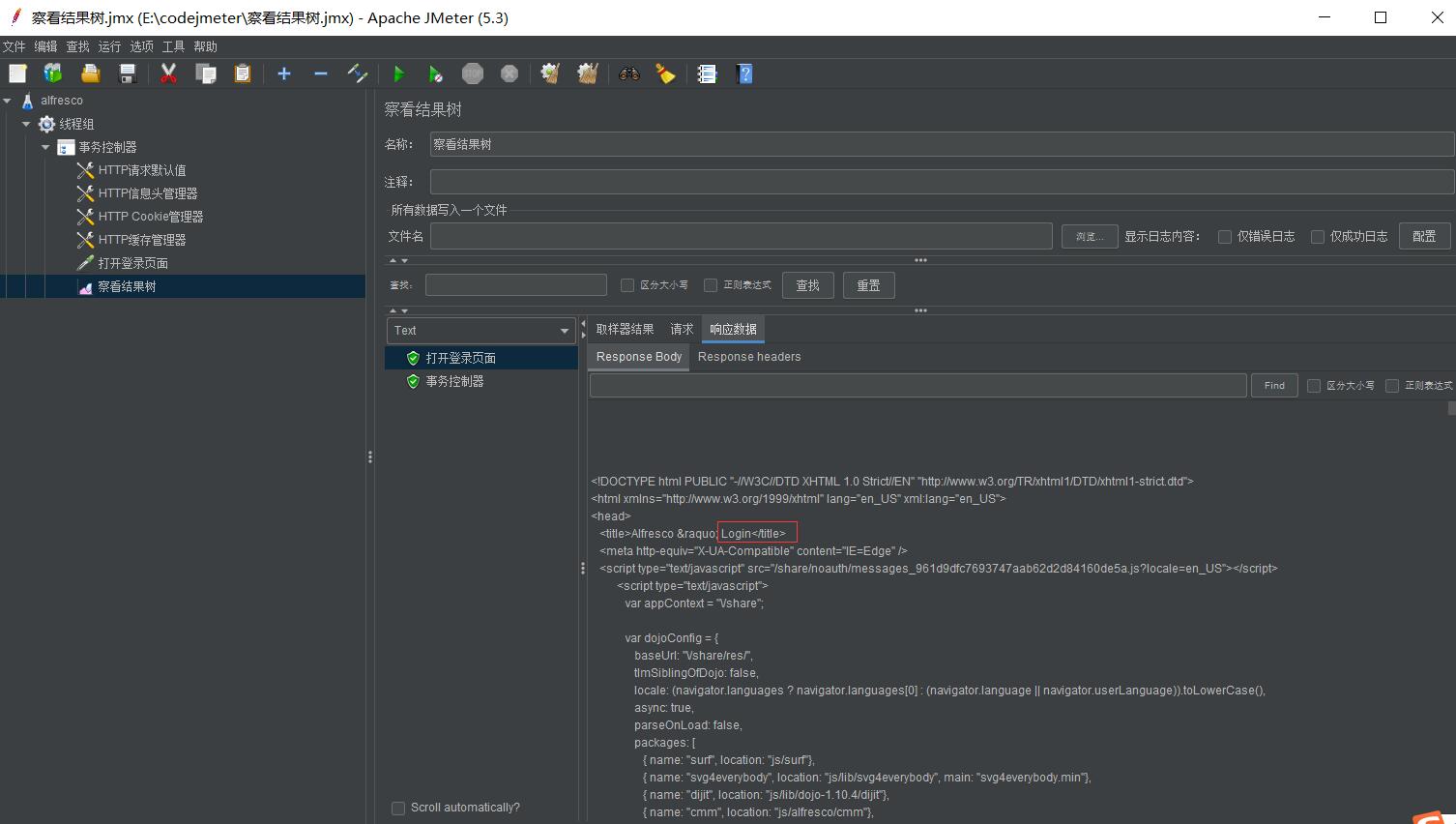Open the 文件 menu
The image size is (1456, 824).
(15, 46)
